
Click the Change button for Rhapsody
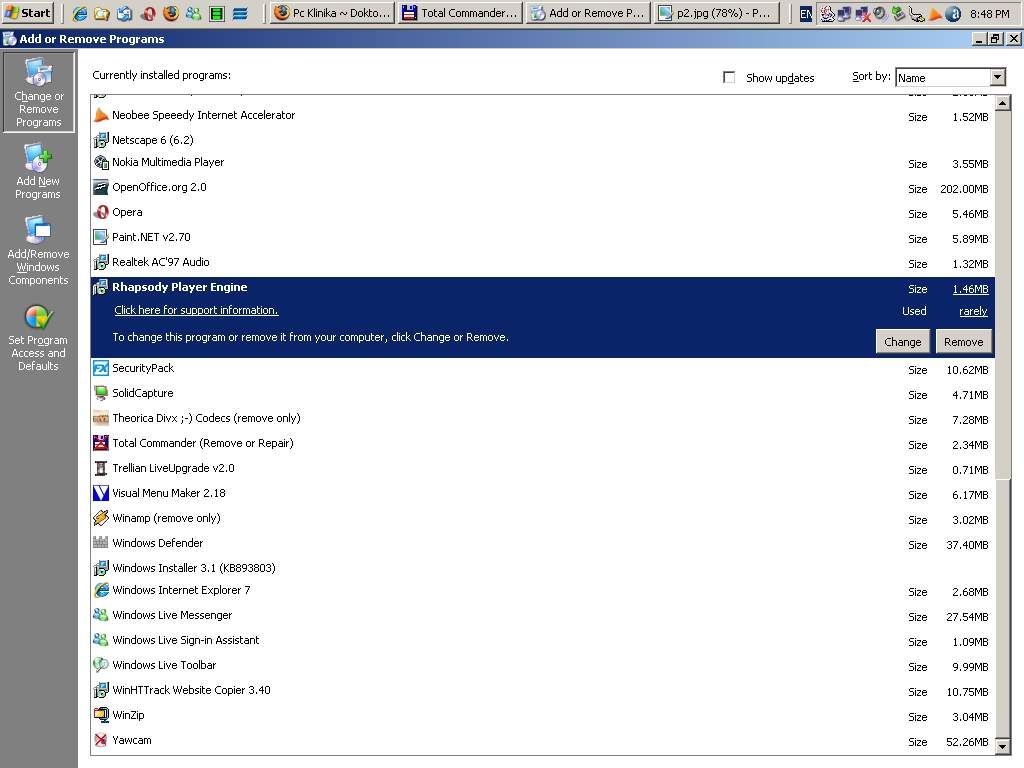tap(903, 342)
